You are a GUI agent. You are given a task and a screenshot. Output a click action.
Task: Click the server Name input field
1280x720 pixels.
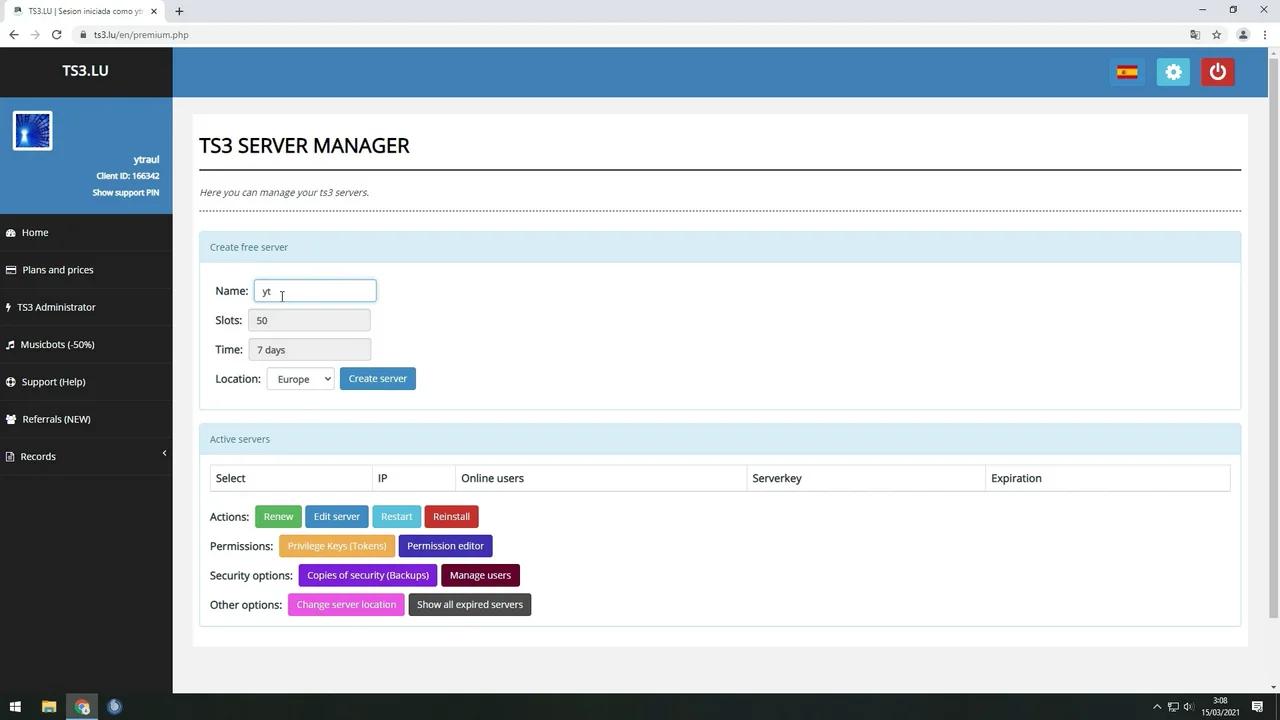(315, 291)
